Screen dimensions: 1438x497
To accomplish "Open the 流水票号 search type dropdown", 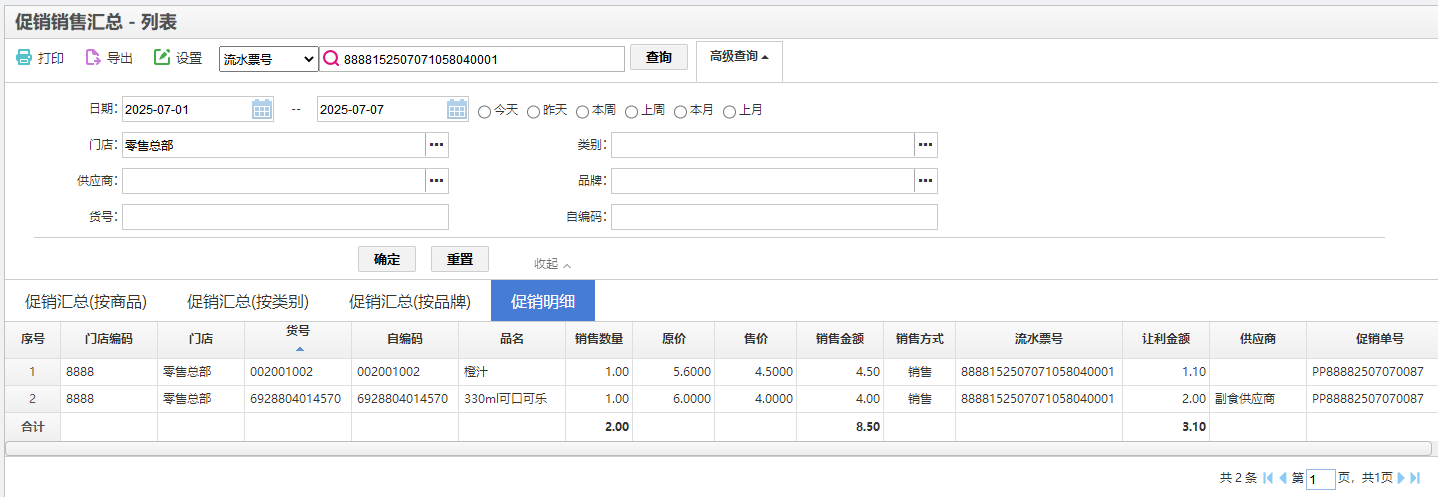I will [x=268, y=59].
